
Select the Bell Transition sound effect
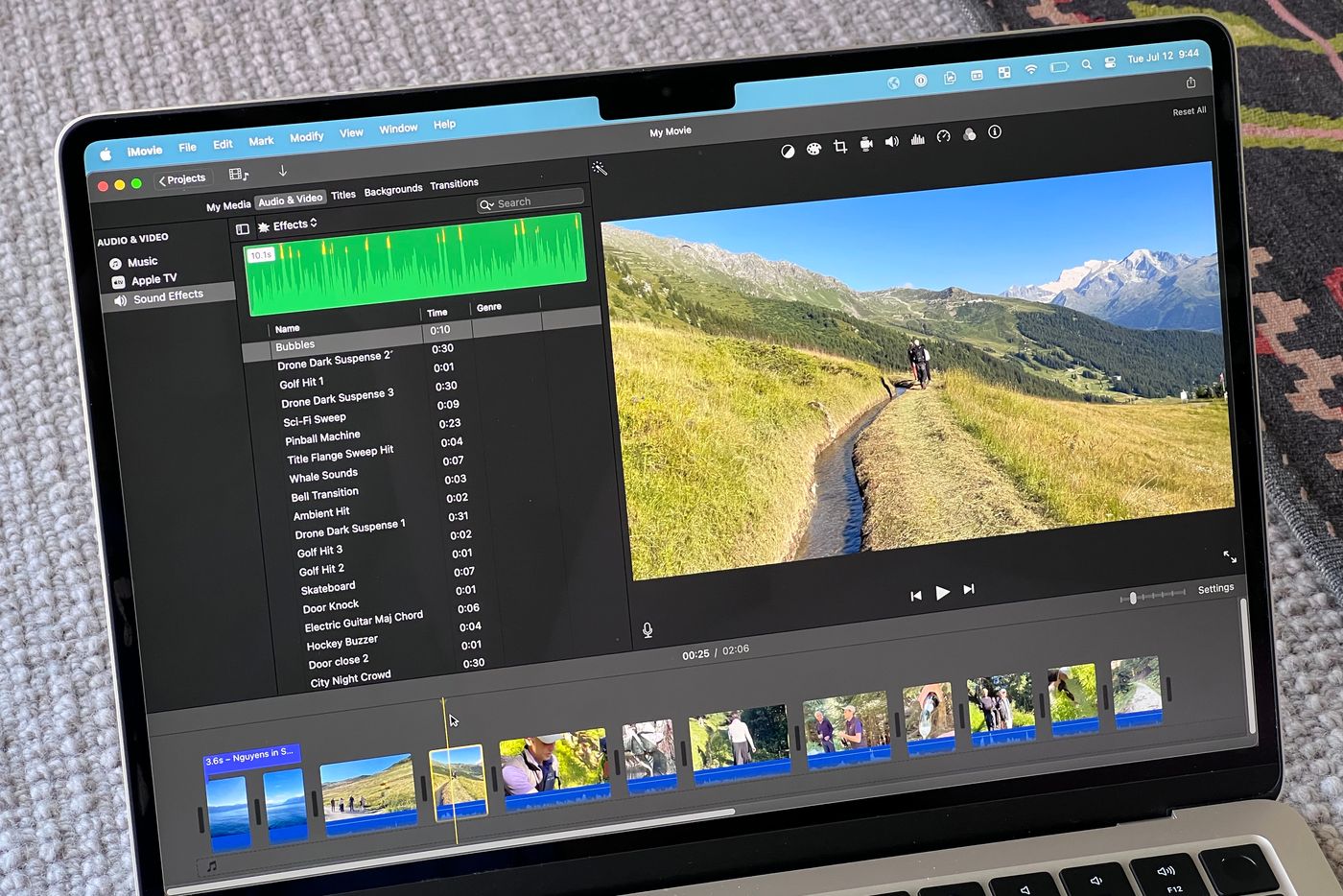click(324, 495)
